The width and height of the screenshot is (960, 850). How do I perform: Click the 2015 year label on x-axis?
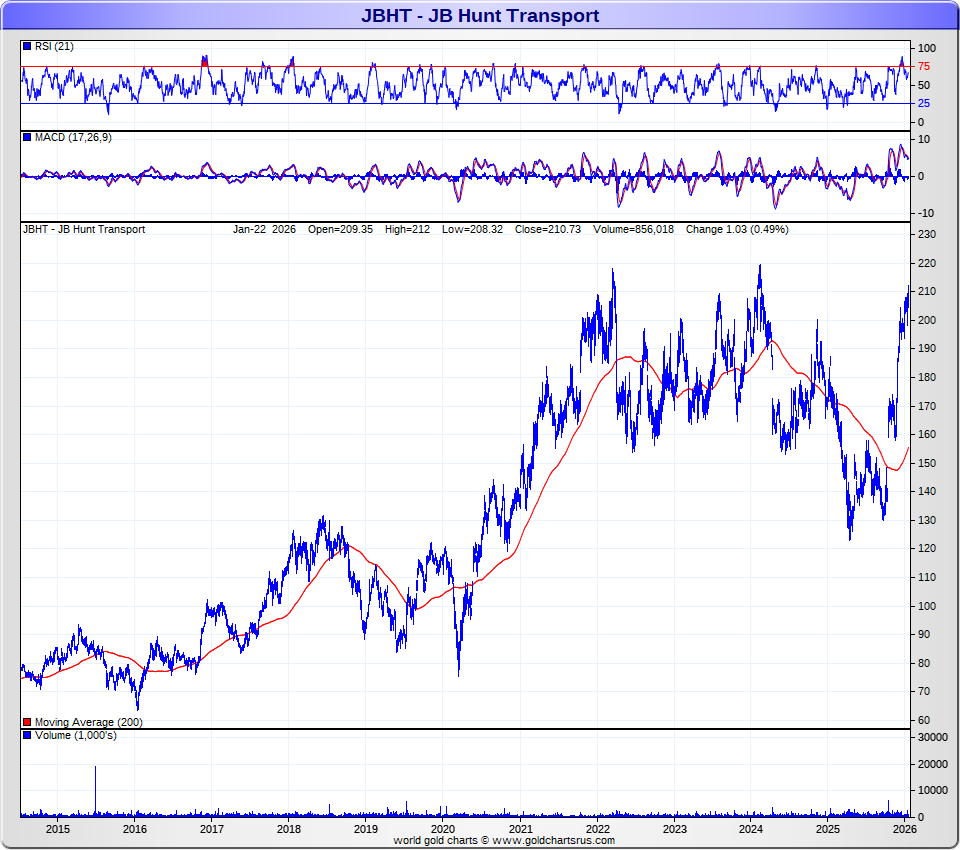(x=58, y=829)
